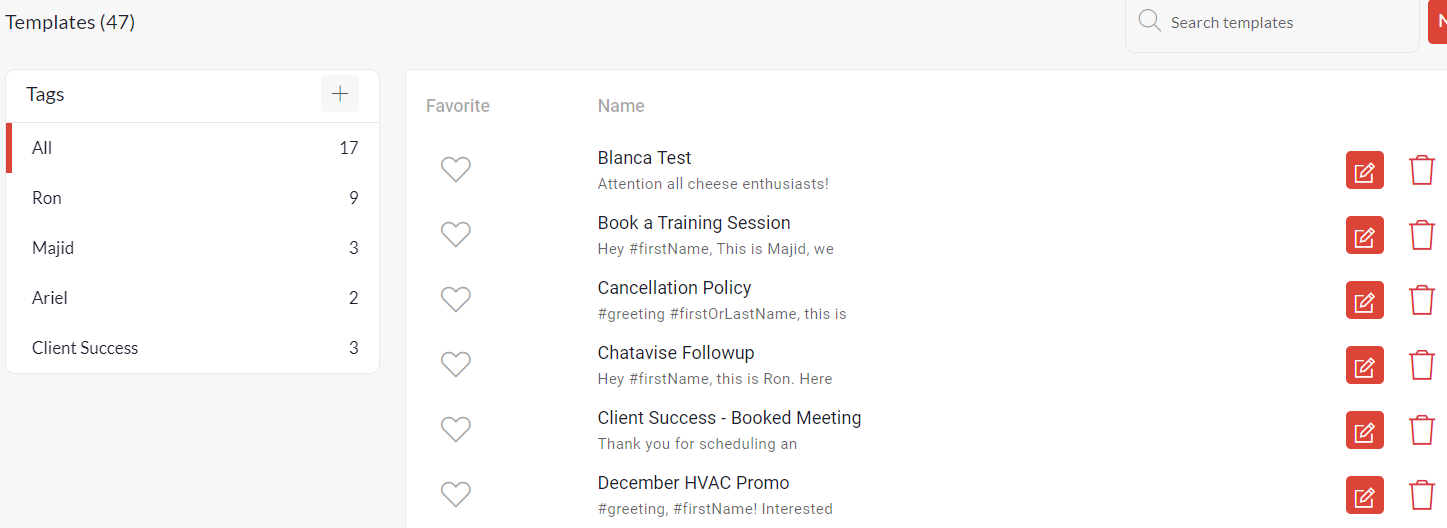Delete the Blanca Test template

click(1421, 171)
